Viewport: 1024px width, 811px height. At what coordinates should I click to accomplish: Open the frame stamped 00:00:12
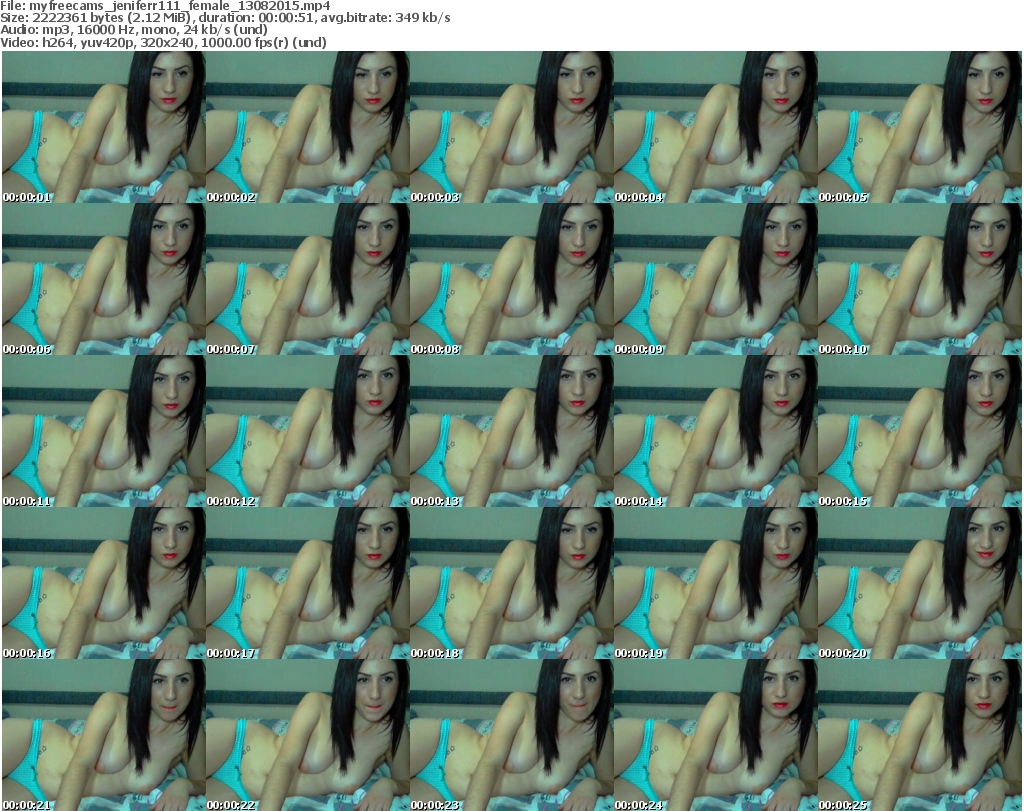coord(308,432)
